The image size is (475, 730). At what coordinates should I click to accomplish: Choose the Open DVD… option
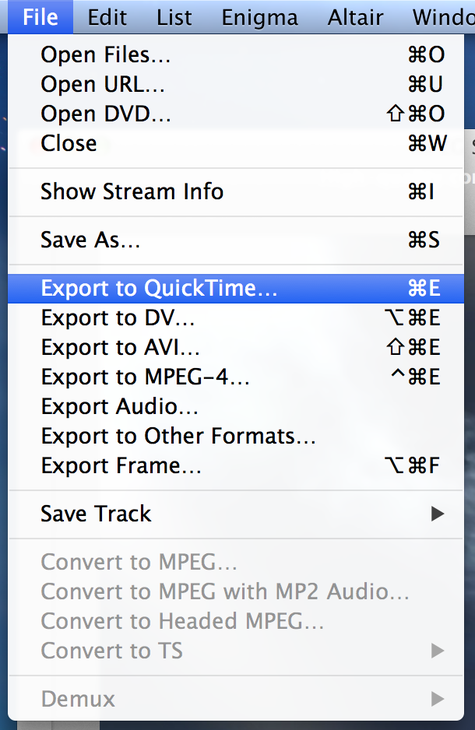236,114
